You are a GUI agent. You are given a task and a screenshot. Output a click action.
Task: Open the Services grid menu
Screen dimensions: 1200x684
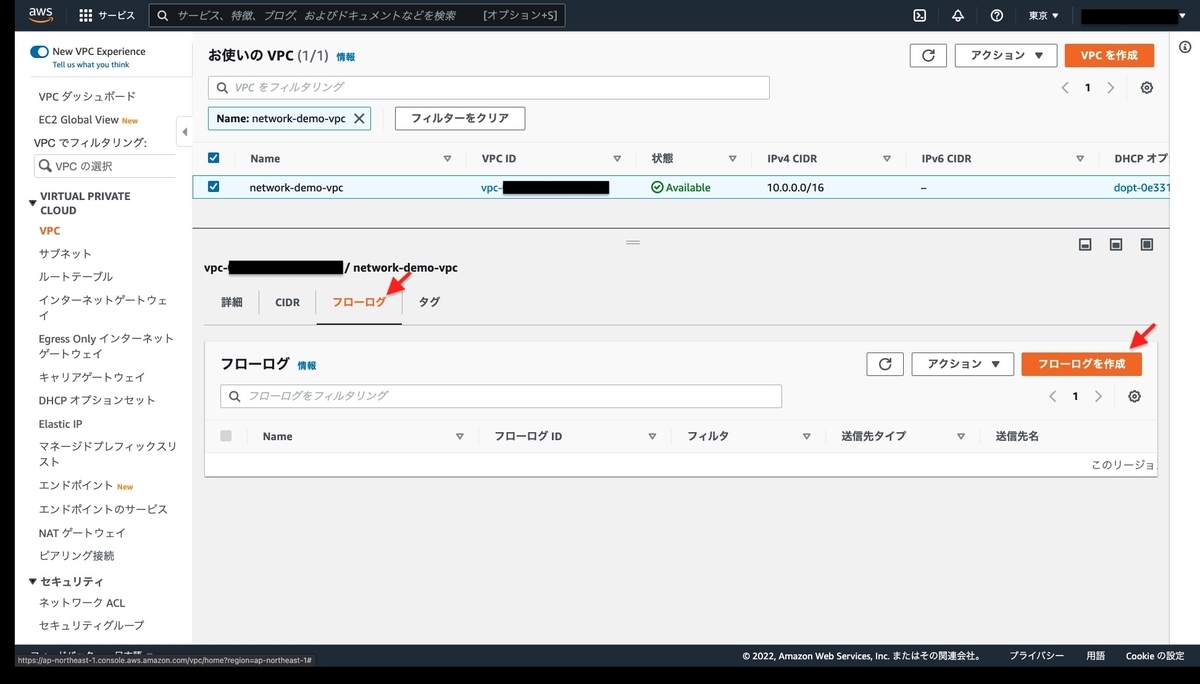[x=106, y=15]
